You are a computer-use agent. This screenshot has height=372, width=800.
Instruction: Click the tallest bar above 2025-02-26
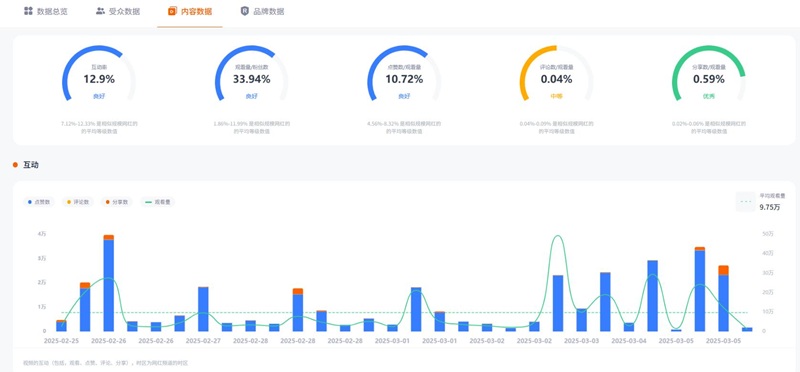pos(109,283)
